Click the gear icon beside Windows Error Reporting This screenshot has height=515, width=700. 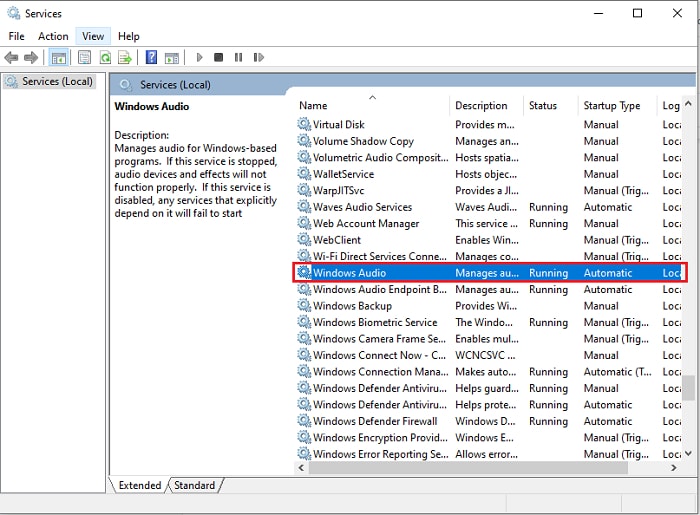tap(304, 454)
